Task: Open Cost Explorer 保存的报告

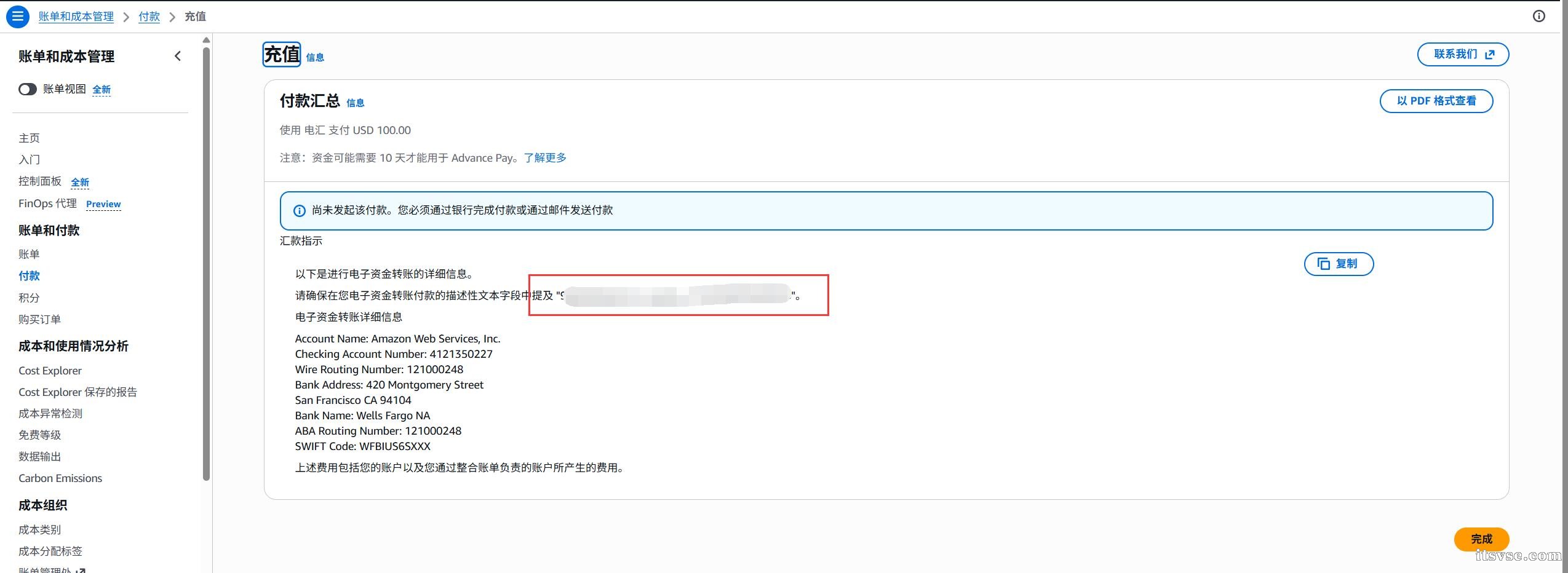Action: (78, 392)
